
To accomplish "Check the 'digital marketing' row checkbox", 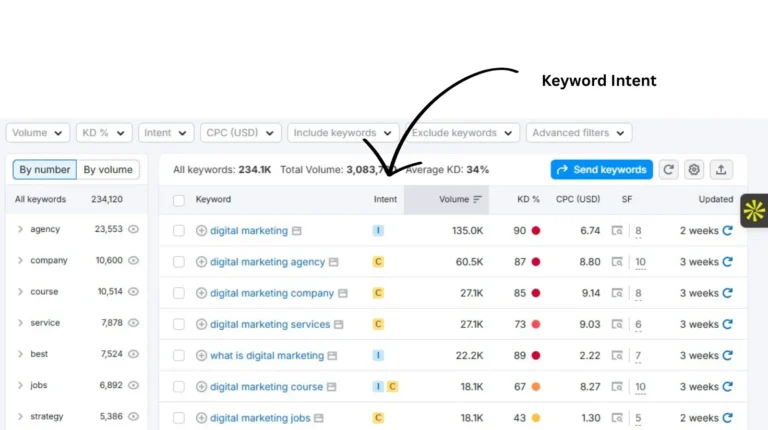I will 179,231.
